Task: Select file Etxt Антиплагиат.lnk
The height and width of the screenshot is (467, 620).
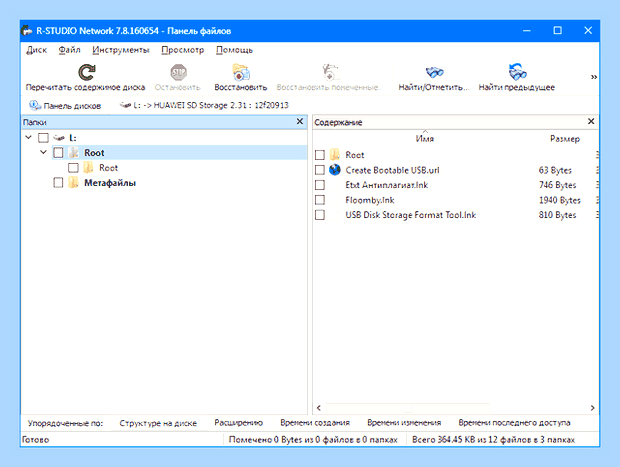Action: coord(387,185)
